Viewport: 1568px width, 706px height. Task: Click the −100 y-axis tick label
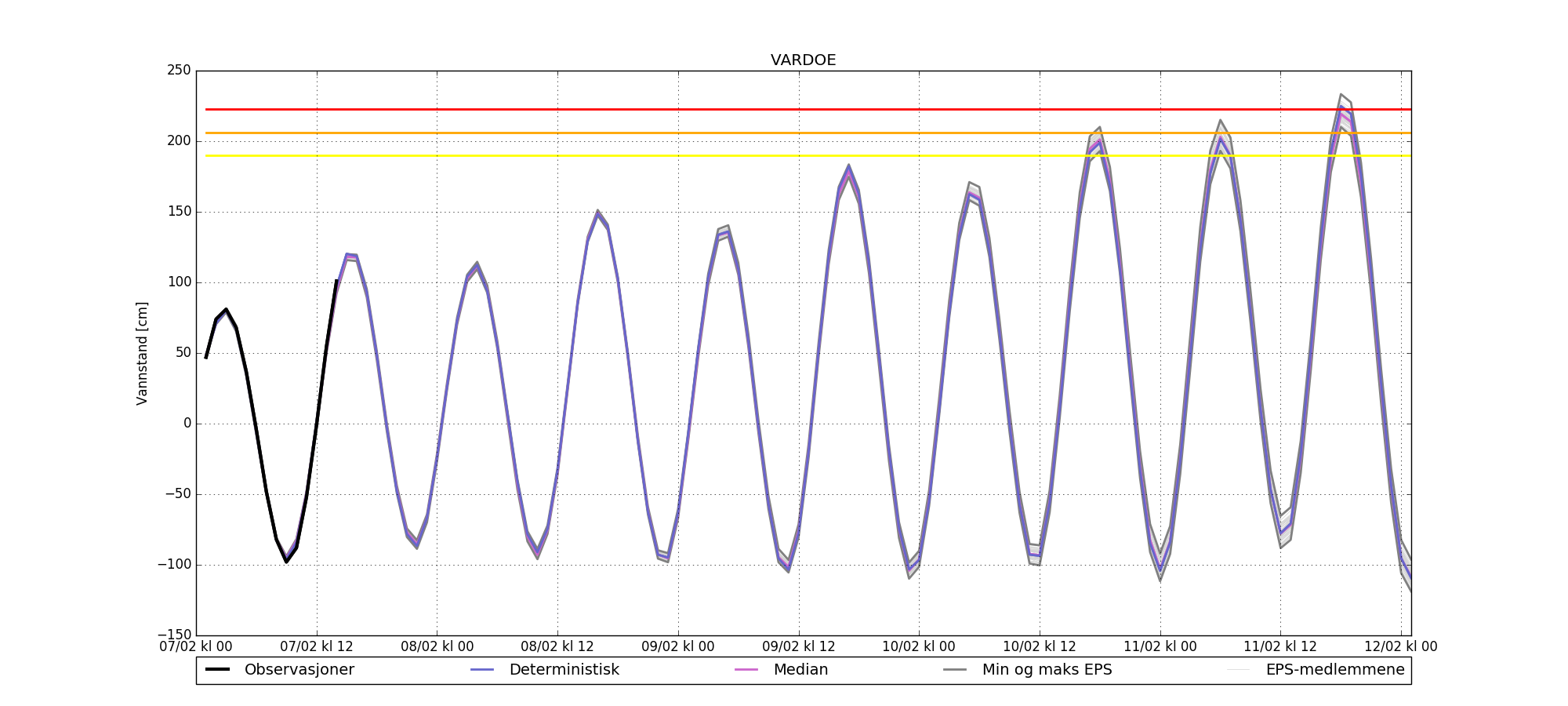pyautogui.click(x=174, y=565)
